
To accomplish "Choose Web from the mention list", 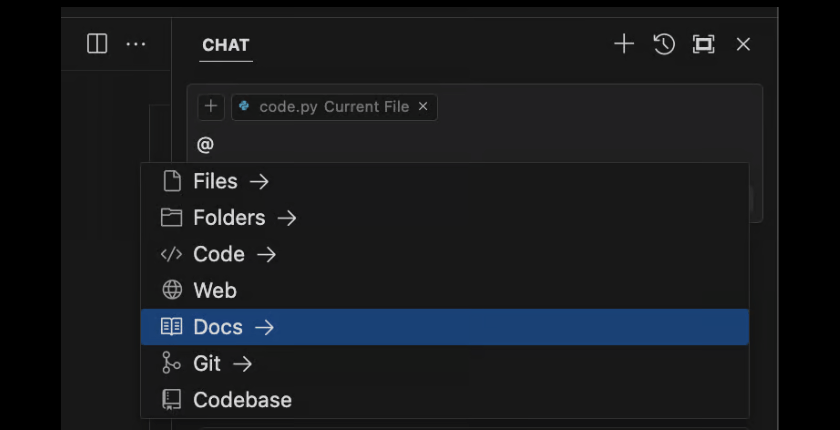I will (215, 290).
